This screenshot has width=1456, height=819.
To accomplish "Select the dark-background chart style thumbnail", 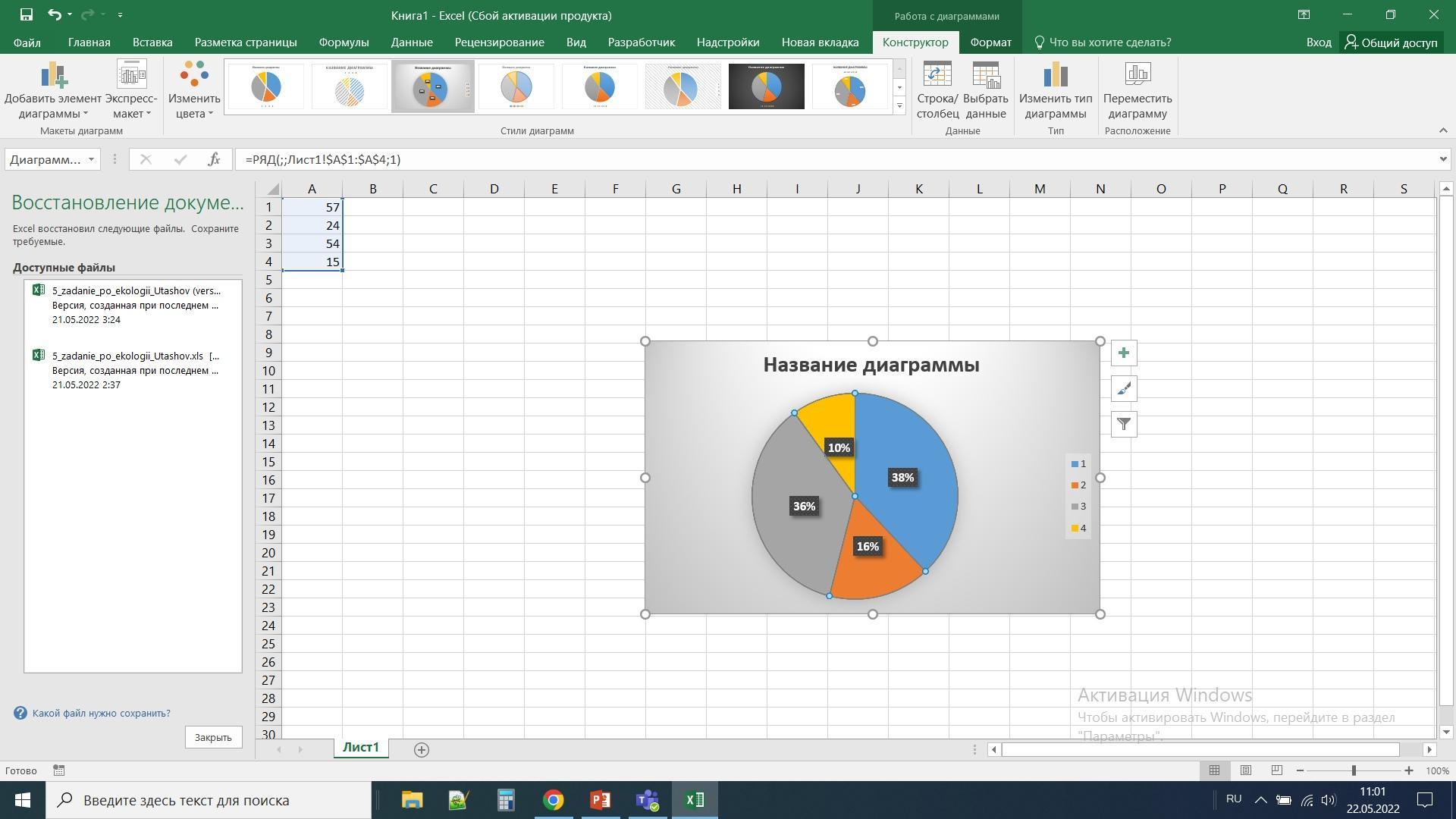I will point(766,86).
